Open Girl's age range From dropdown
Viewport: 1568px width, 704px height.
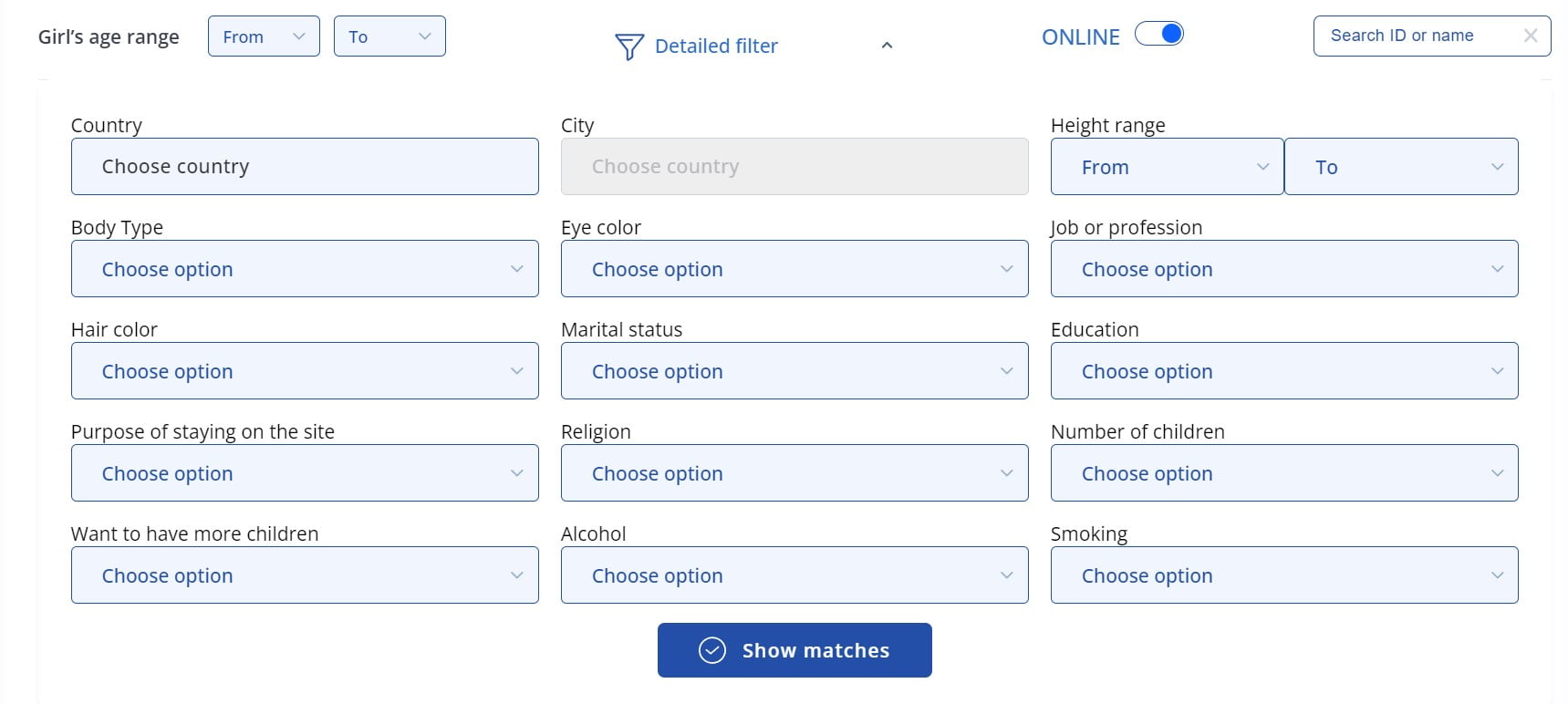264,36
